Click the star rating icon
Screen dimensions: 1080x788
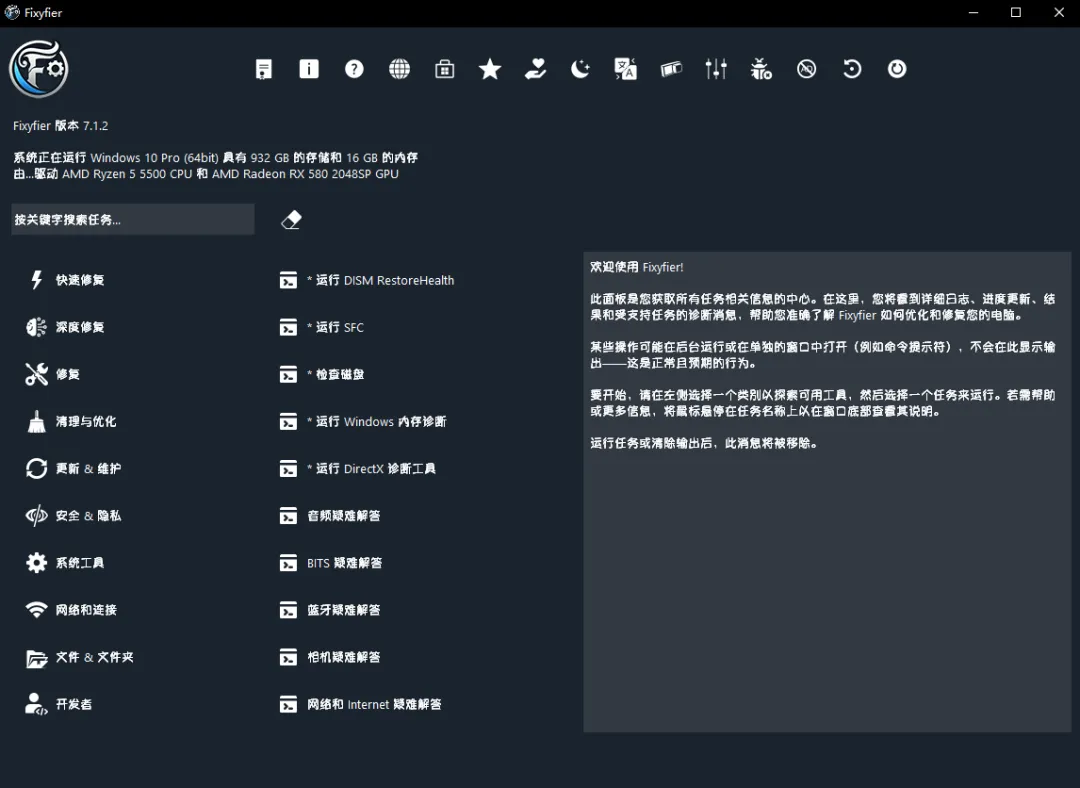[x=490, y=69]
